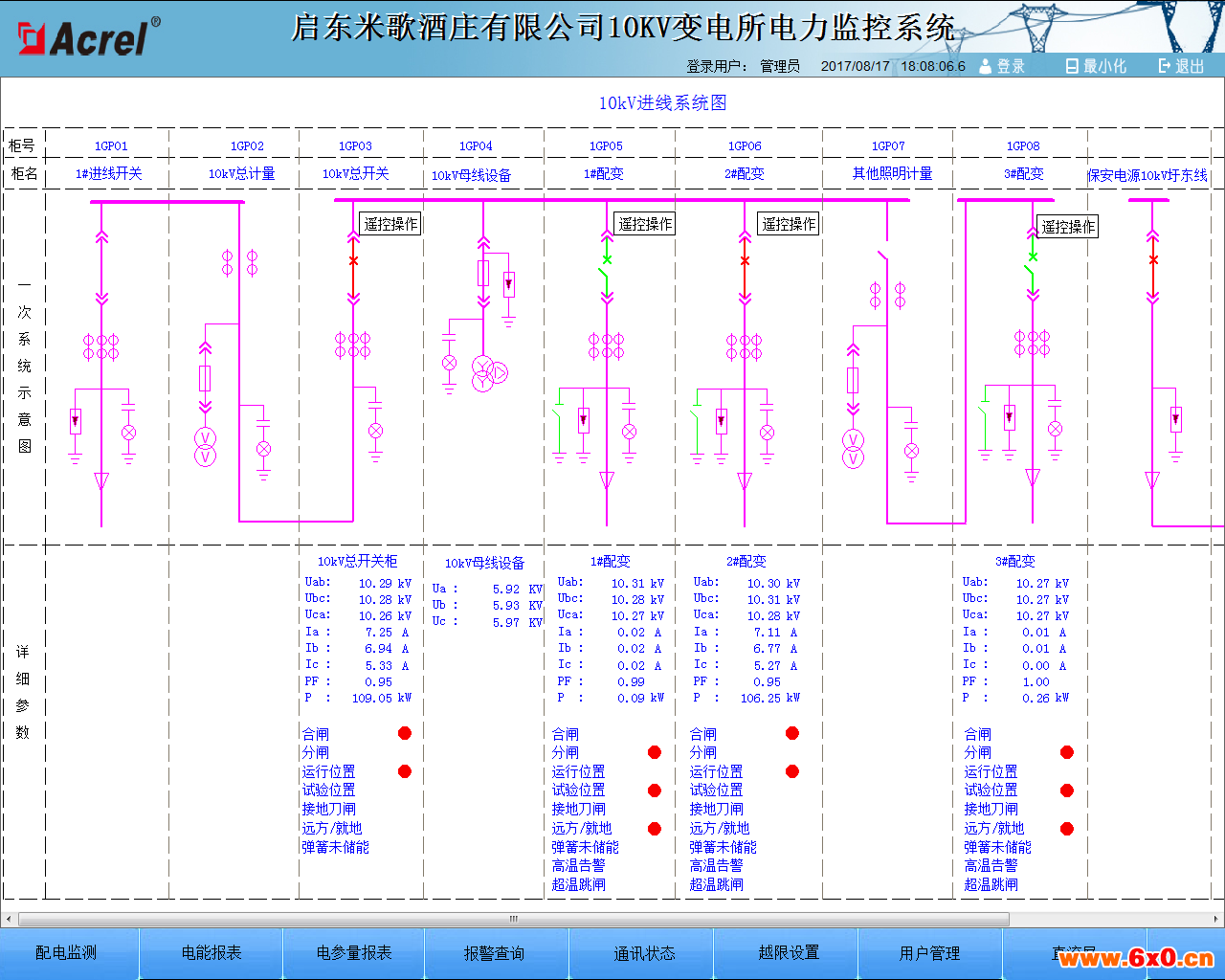Click horizontal scrollbar left arrow
Image resolution: width=1225 pixels, height=980 pixels.
[9, 919]
